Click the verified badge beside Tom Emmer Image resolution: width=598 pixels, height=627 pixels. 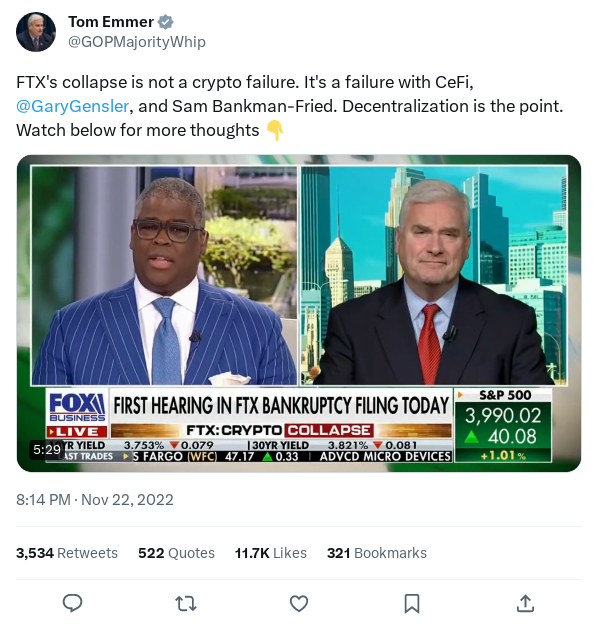click(x=166, y=22)
